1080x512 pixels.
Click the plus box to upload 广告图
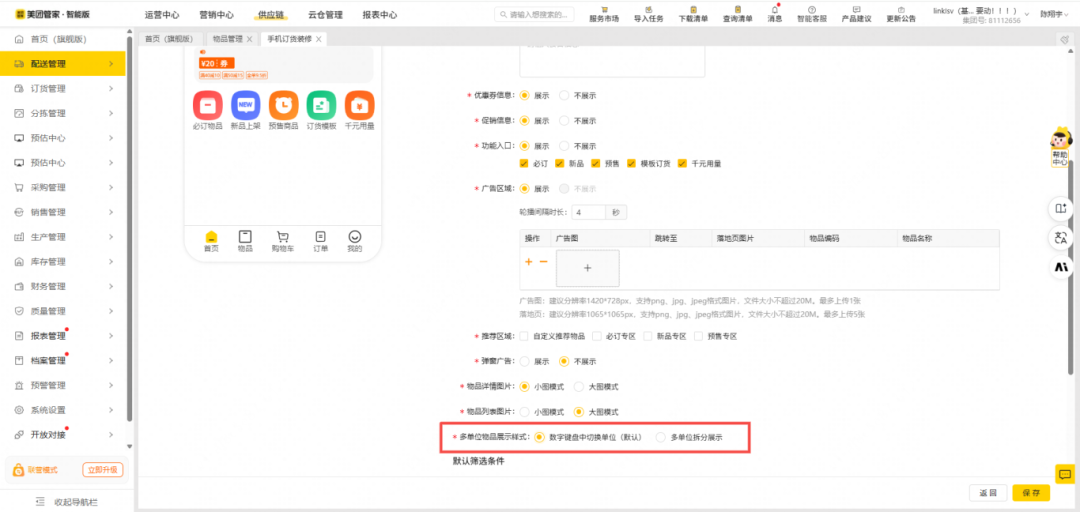(587, 268)
